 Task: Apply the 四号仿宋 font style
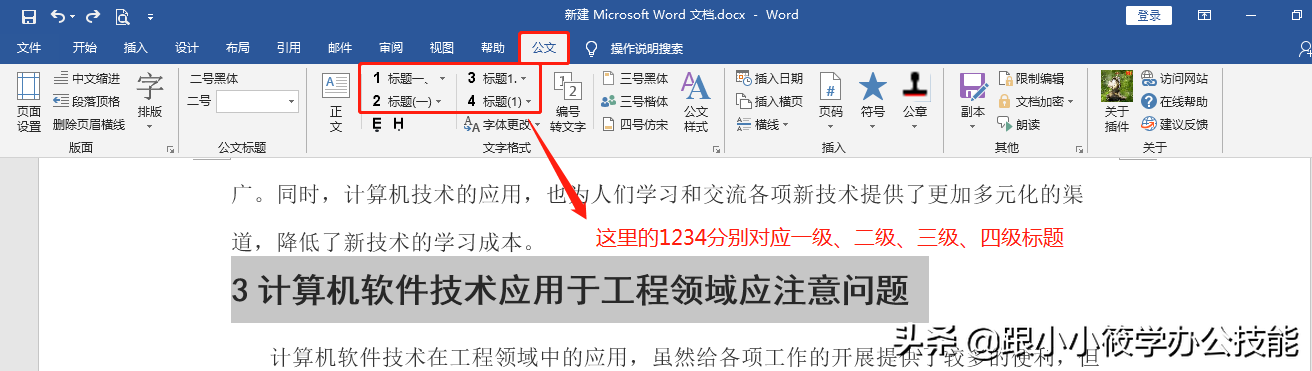click(635, 124)
